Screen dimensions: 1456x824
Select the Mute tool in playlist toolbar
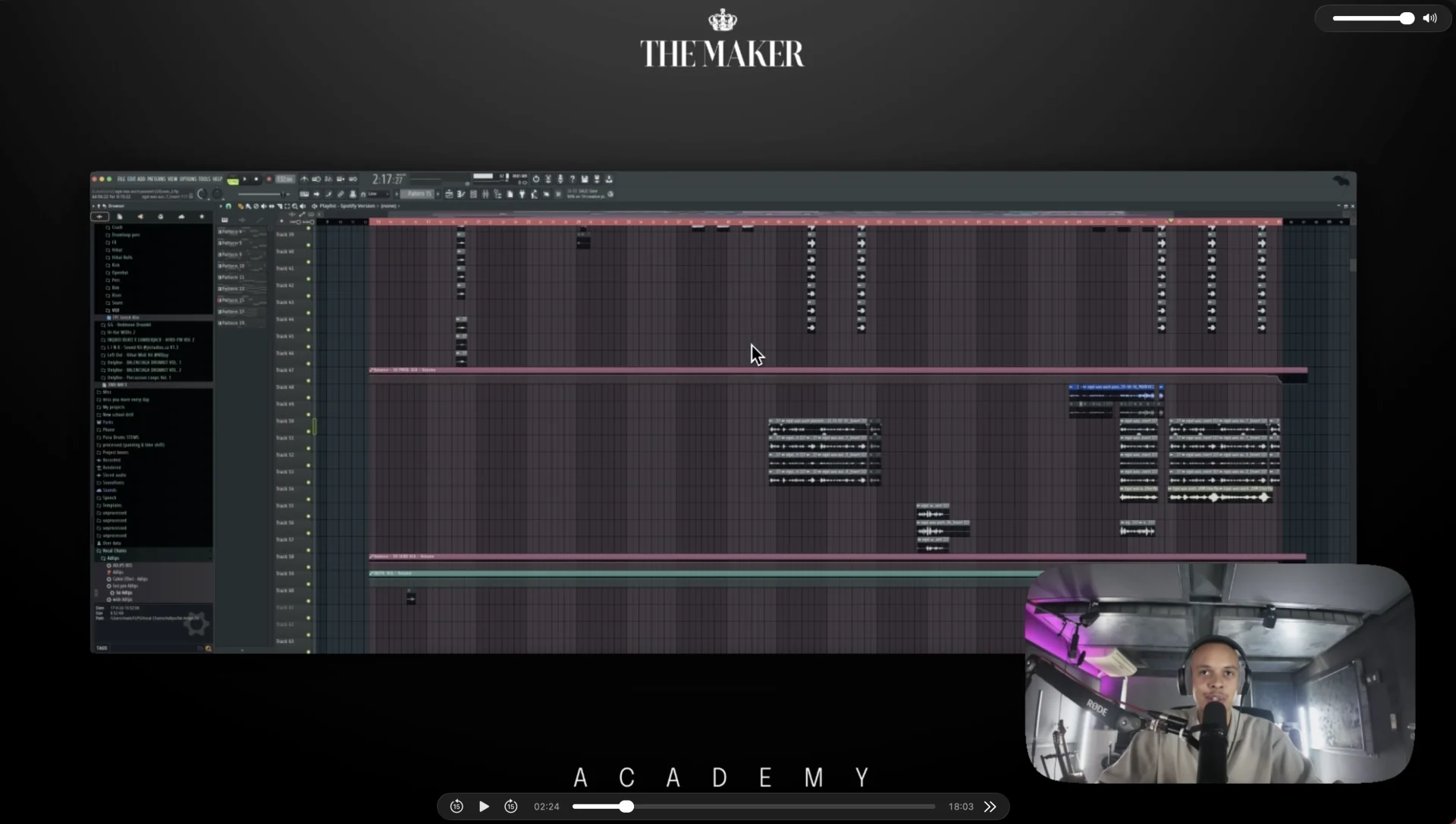coord(264,206)
